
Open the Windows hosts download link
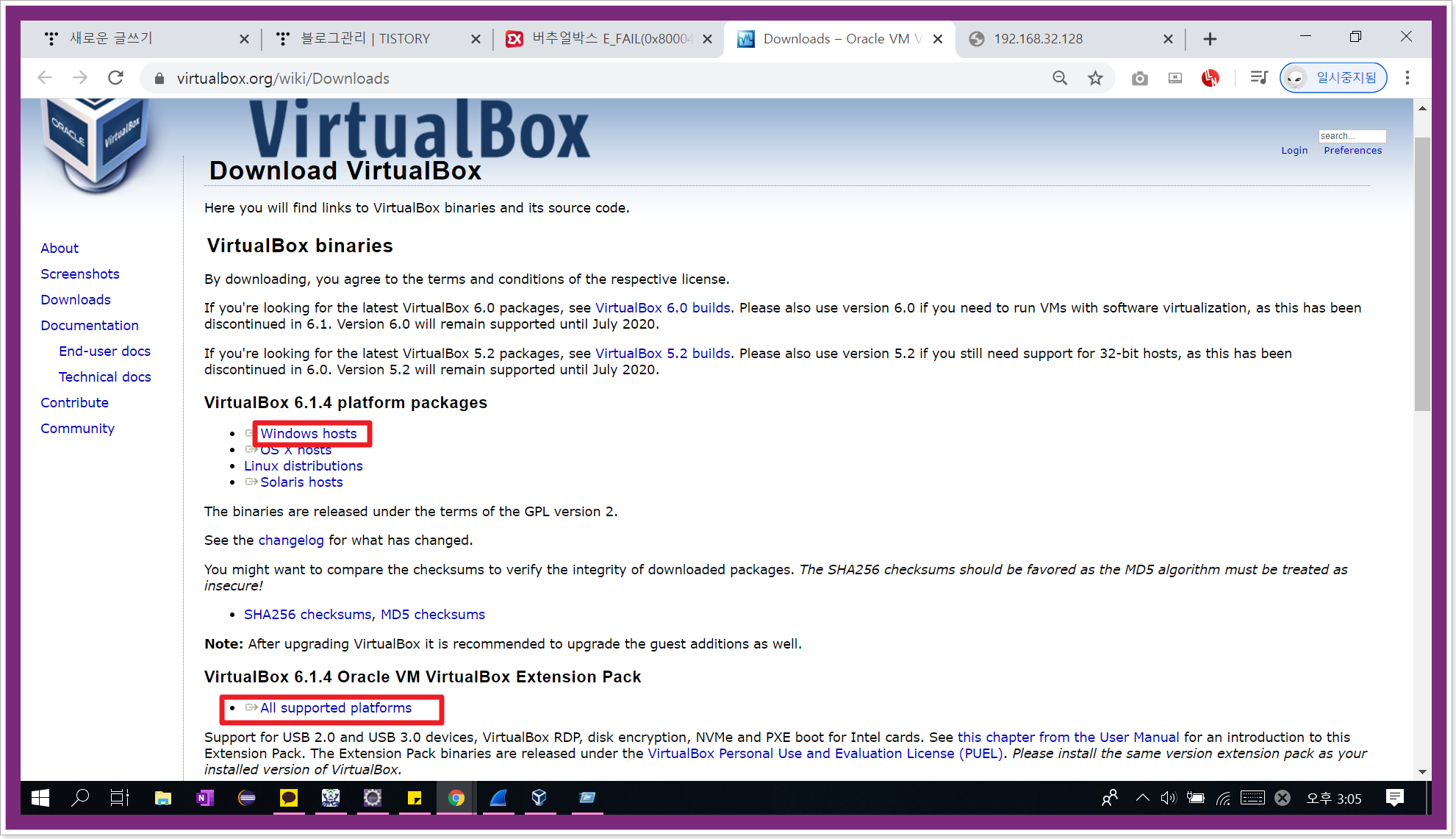tap(308, 434)
